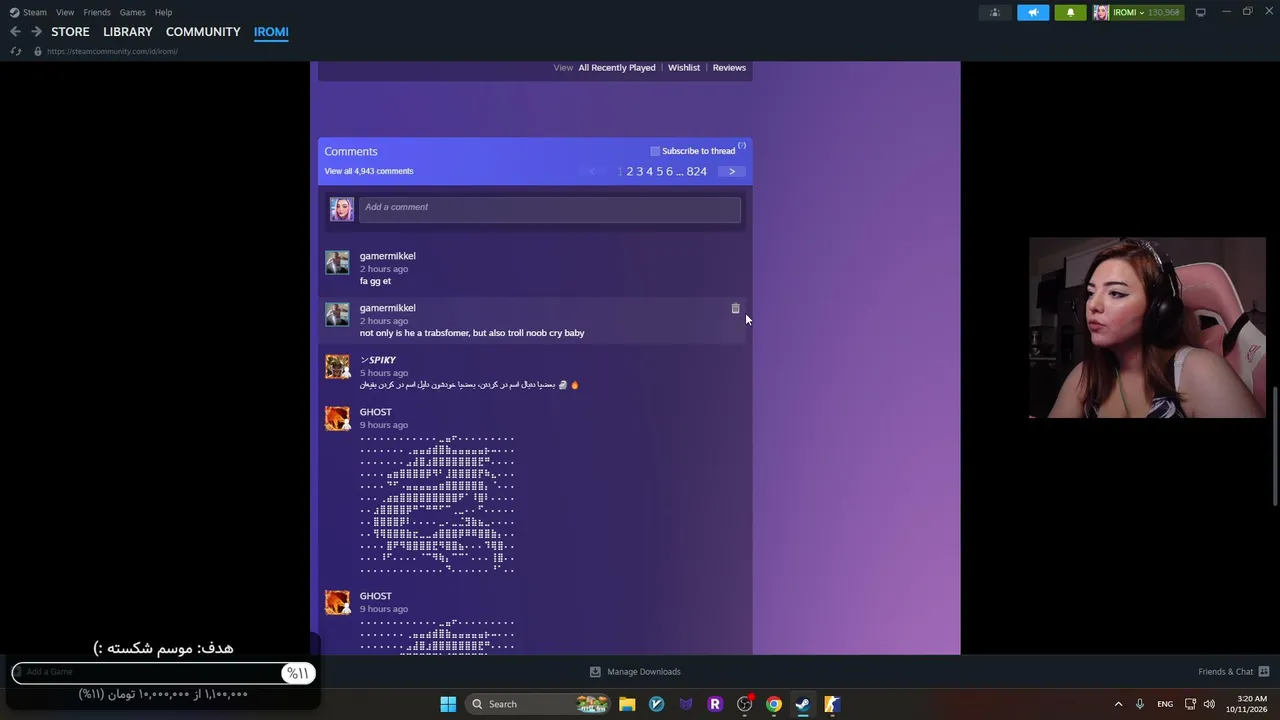Go to comments page 5
The width and height of the screenshot is (1280, 720).
pos(659,171)
